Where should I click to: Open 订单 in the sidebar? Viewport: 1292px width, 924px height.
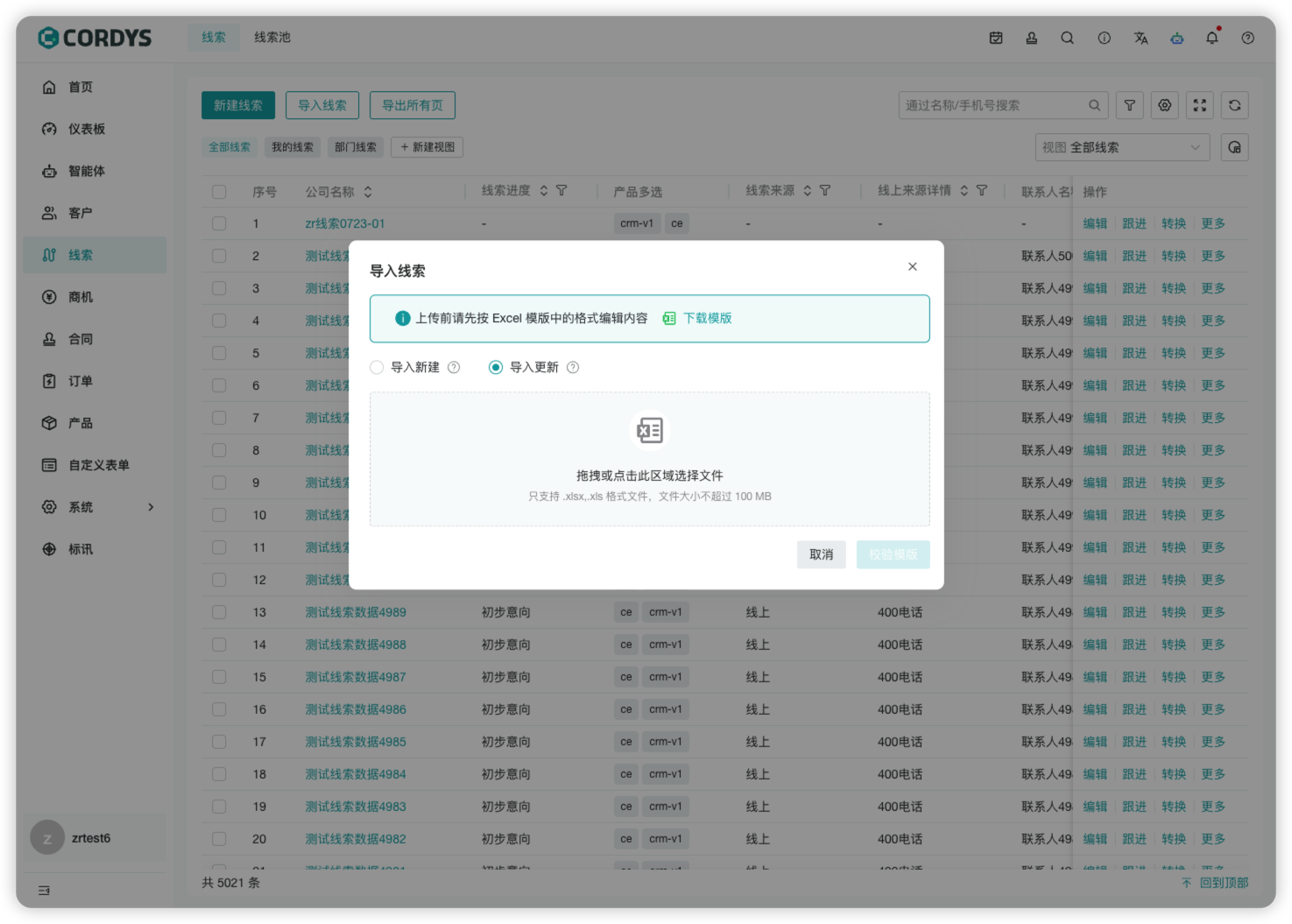[95, 381]
